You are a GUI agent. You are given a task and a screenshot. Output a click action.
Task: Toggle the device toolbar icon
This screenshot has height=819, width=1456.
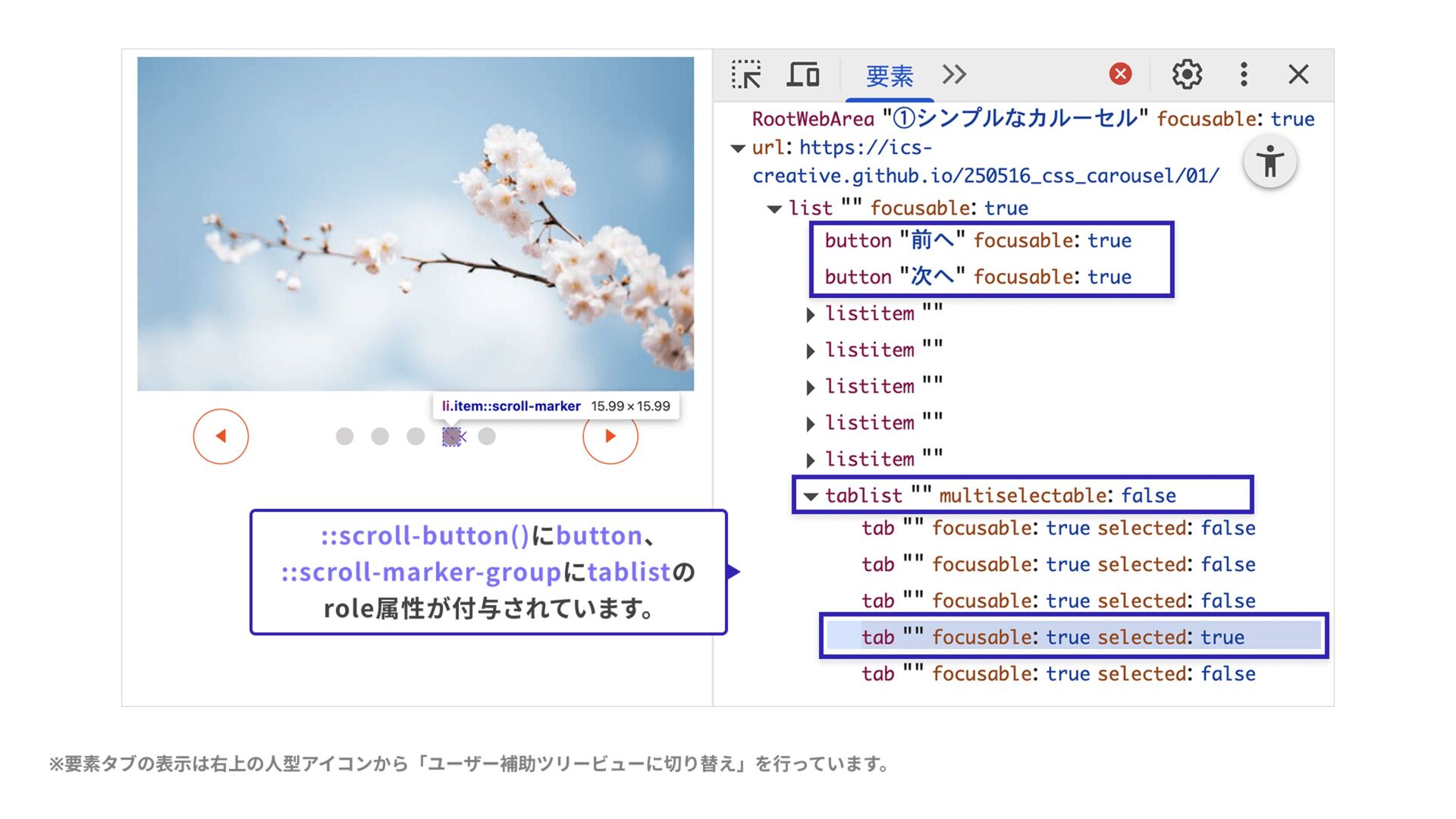pos(803,75)
